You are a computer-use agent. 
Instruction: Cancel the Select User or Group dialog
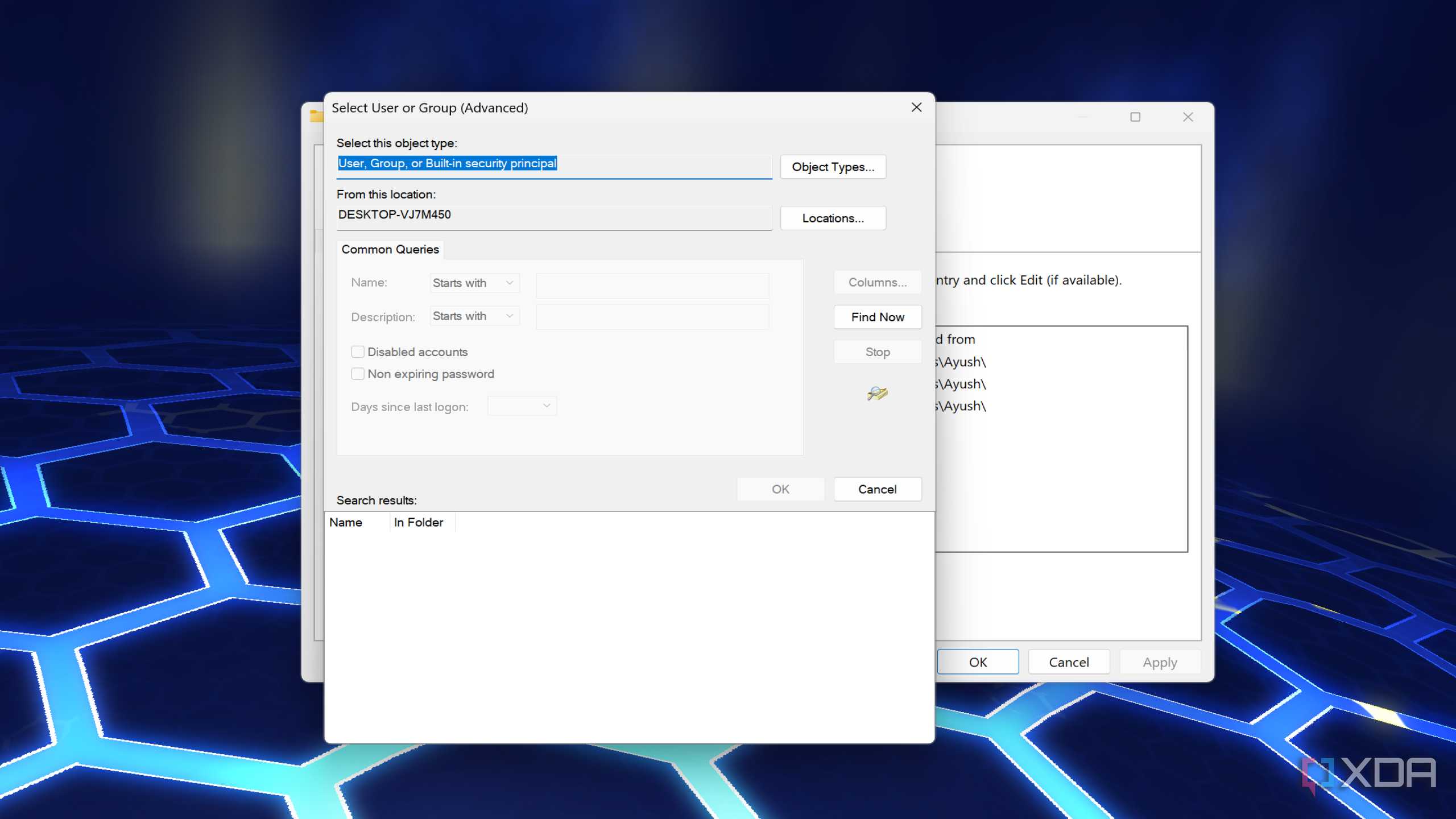coord(877,489)
